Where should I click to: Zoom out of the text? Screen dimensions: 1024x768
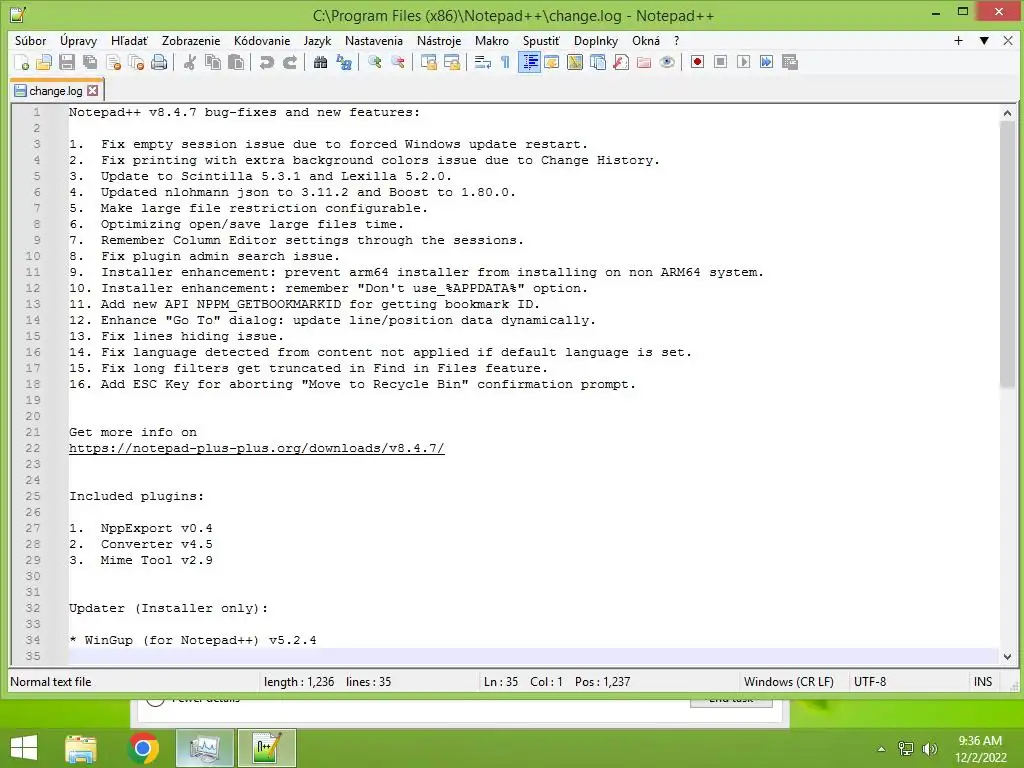397,62
